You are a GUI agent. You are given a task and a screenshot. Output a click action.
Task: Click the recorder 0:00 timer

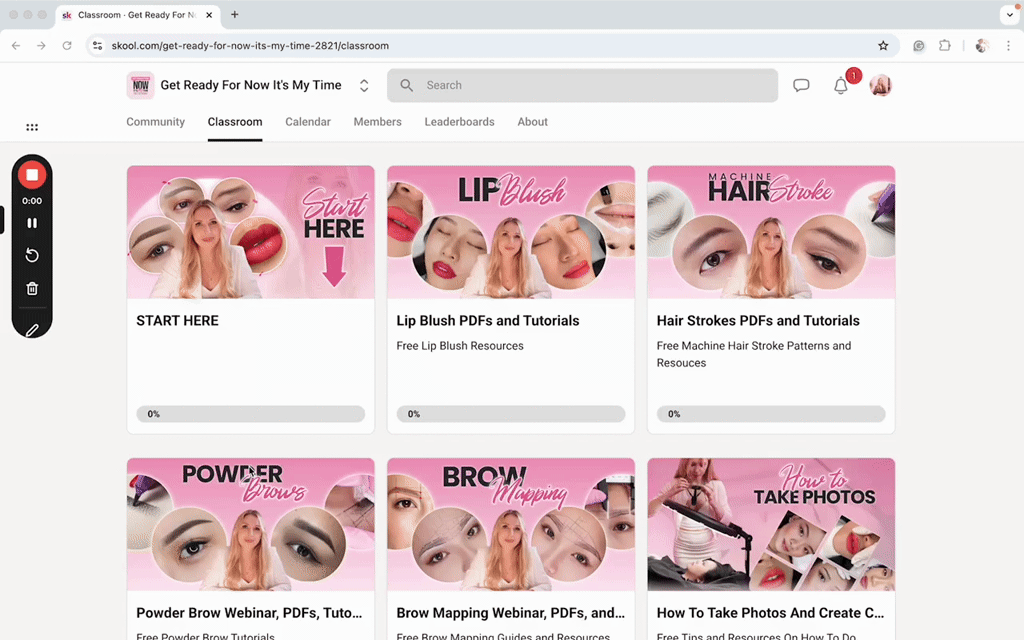coord(32,201)
